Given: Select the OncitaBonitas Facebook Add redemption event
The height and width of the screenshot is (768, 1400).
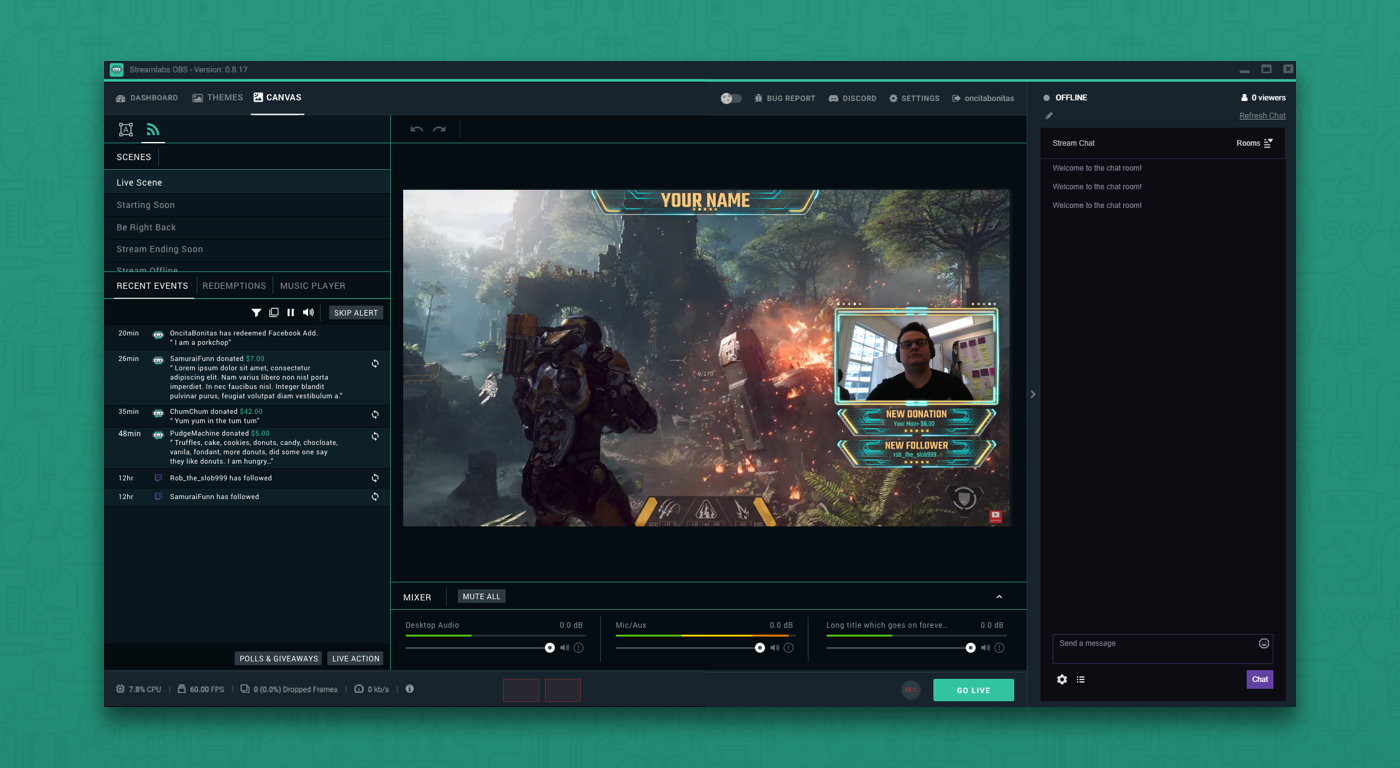Looking at the screenshot, I should tap(247, 338).
